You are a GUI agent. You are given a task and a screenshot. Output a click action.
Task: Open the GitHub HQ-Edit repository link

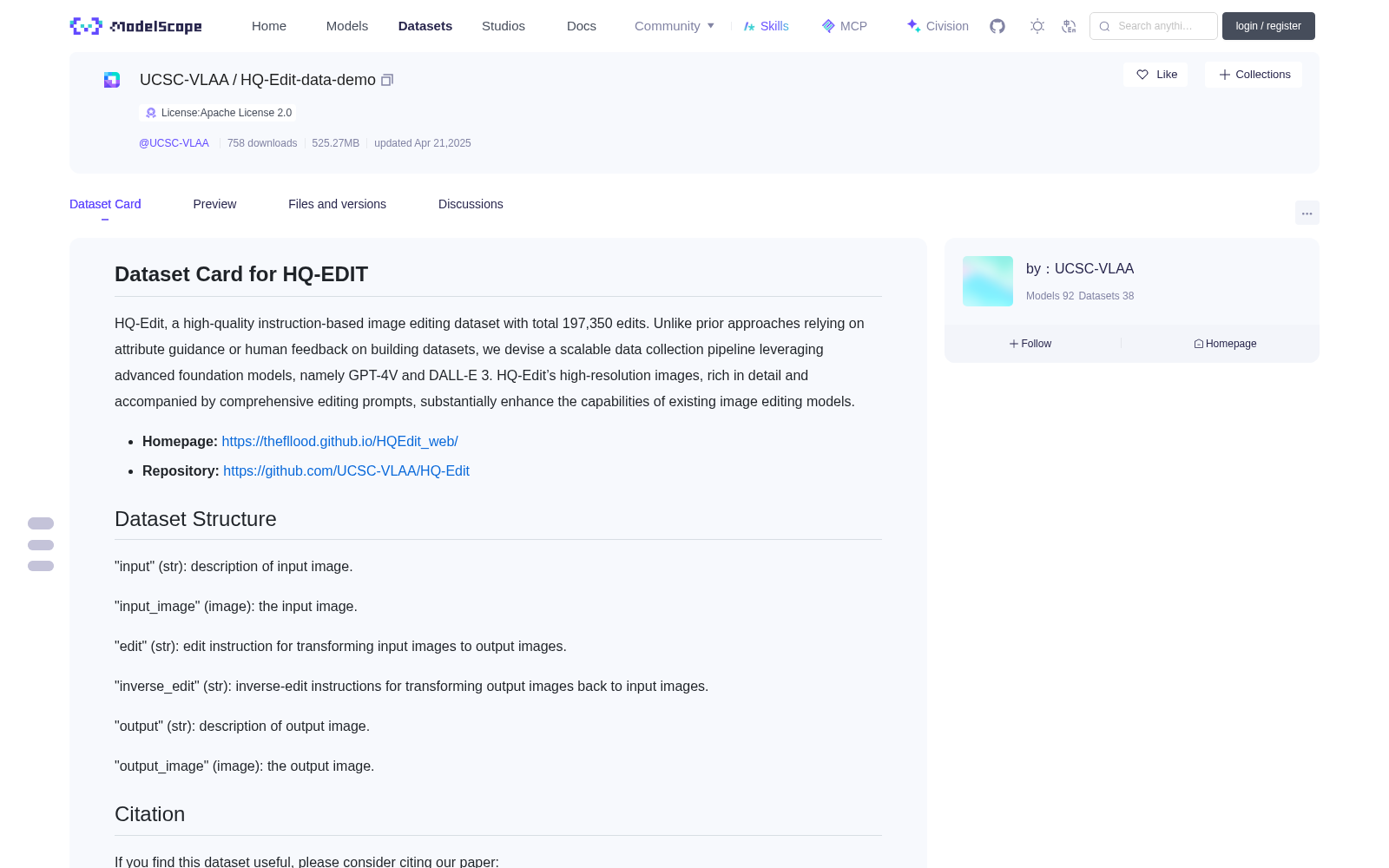(346, 470)
